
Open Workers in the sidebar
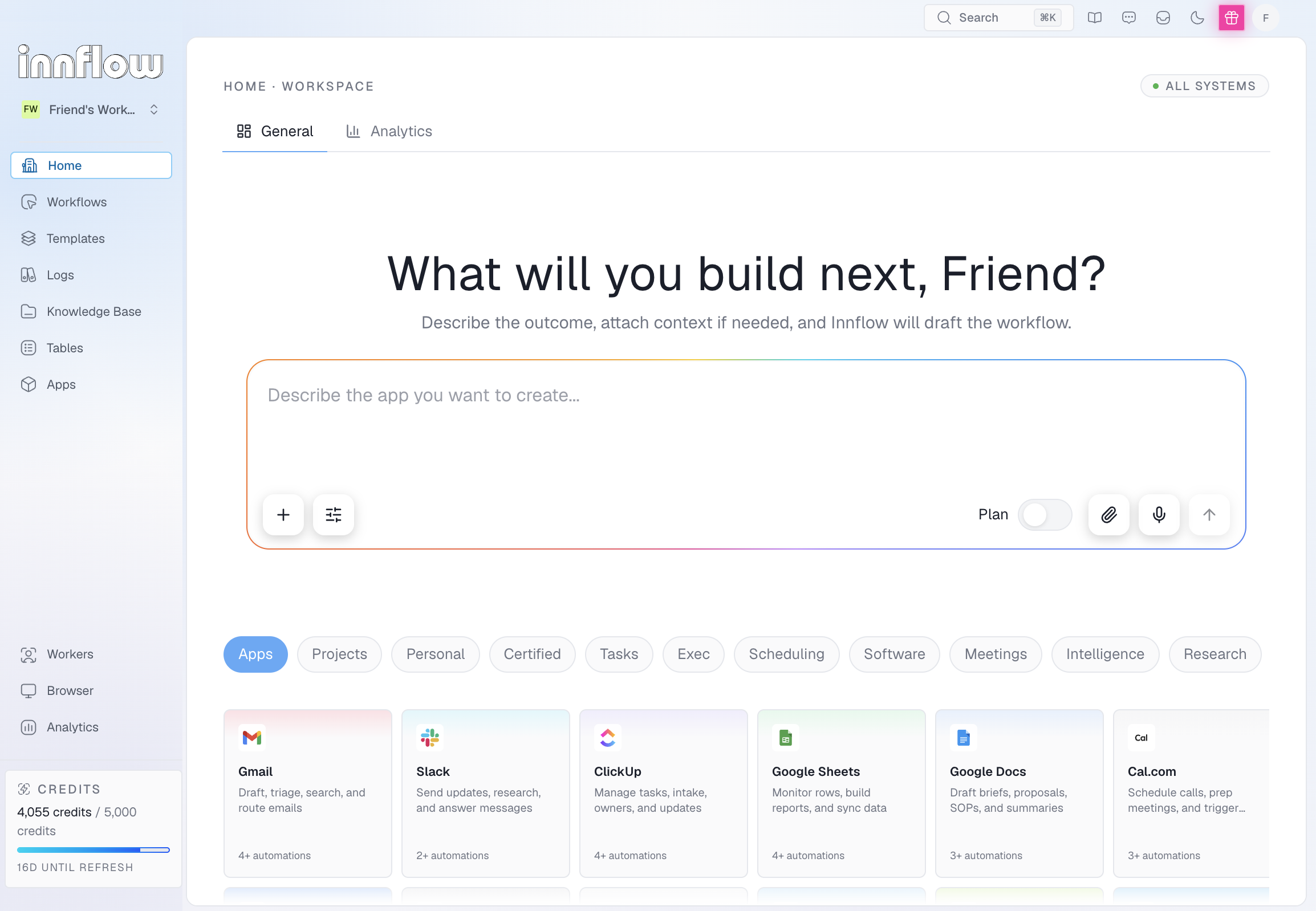click(x=91, y=654)
